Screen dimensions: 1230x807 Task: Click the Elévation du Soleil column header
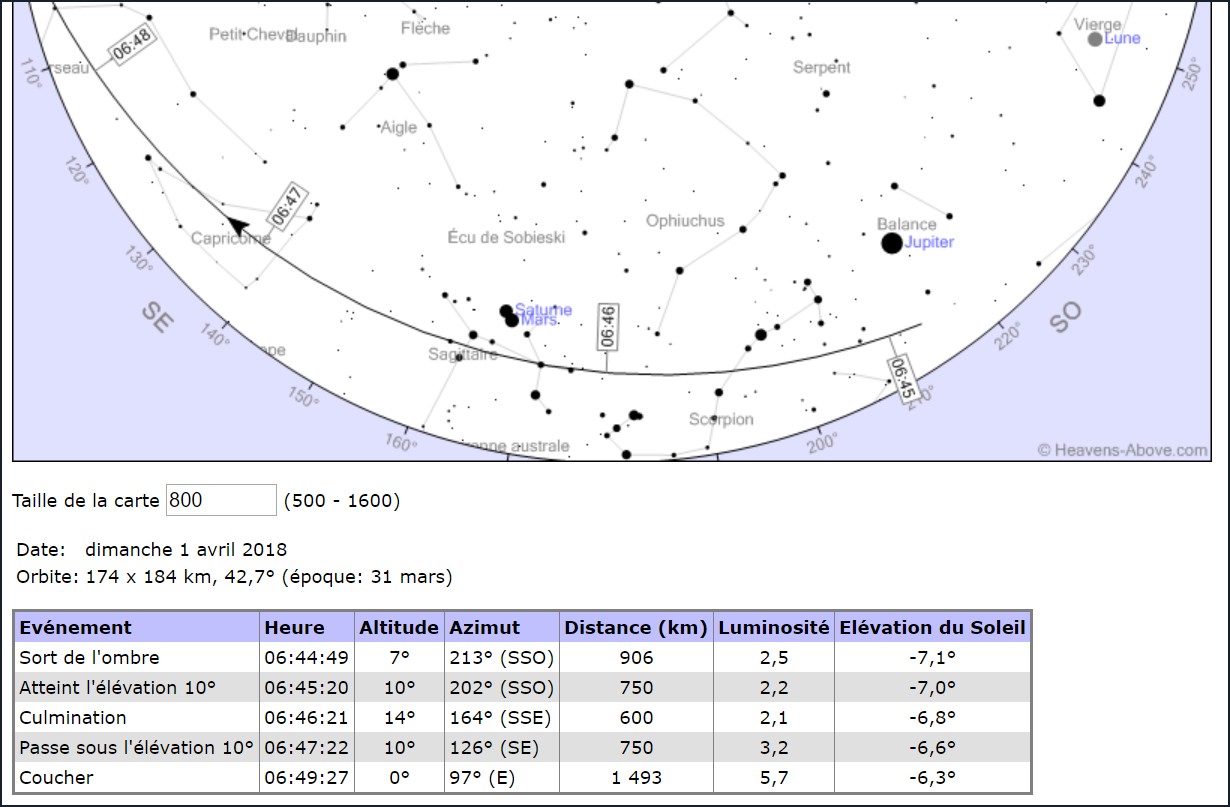pyautogui.click(x=932, y=627)
